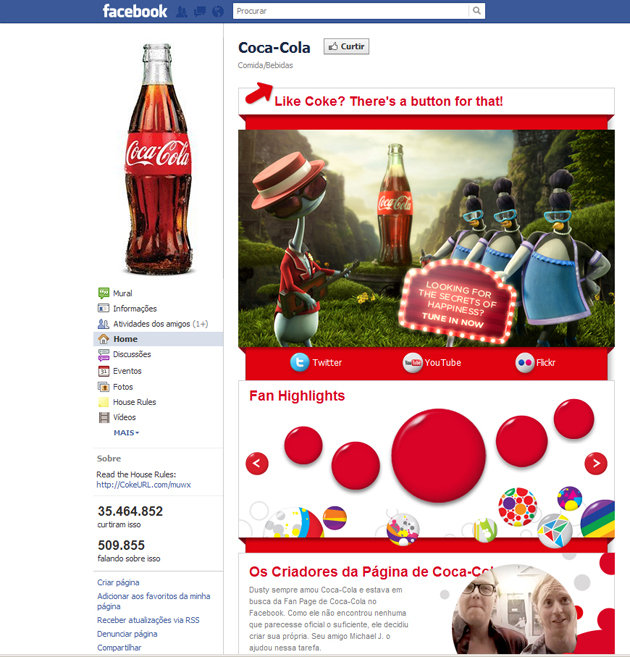Click the search magnifier icon
630x657 pixels.
[477, 11]
